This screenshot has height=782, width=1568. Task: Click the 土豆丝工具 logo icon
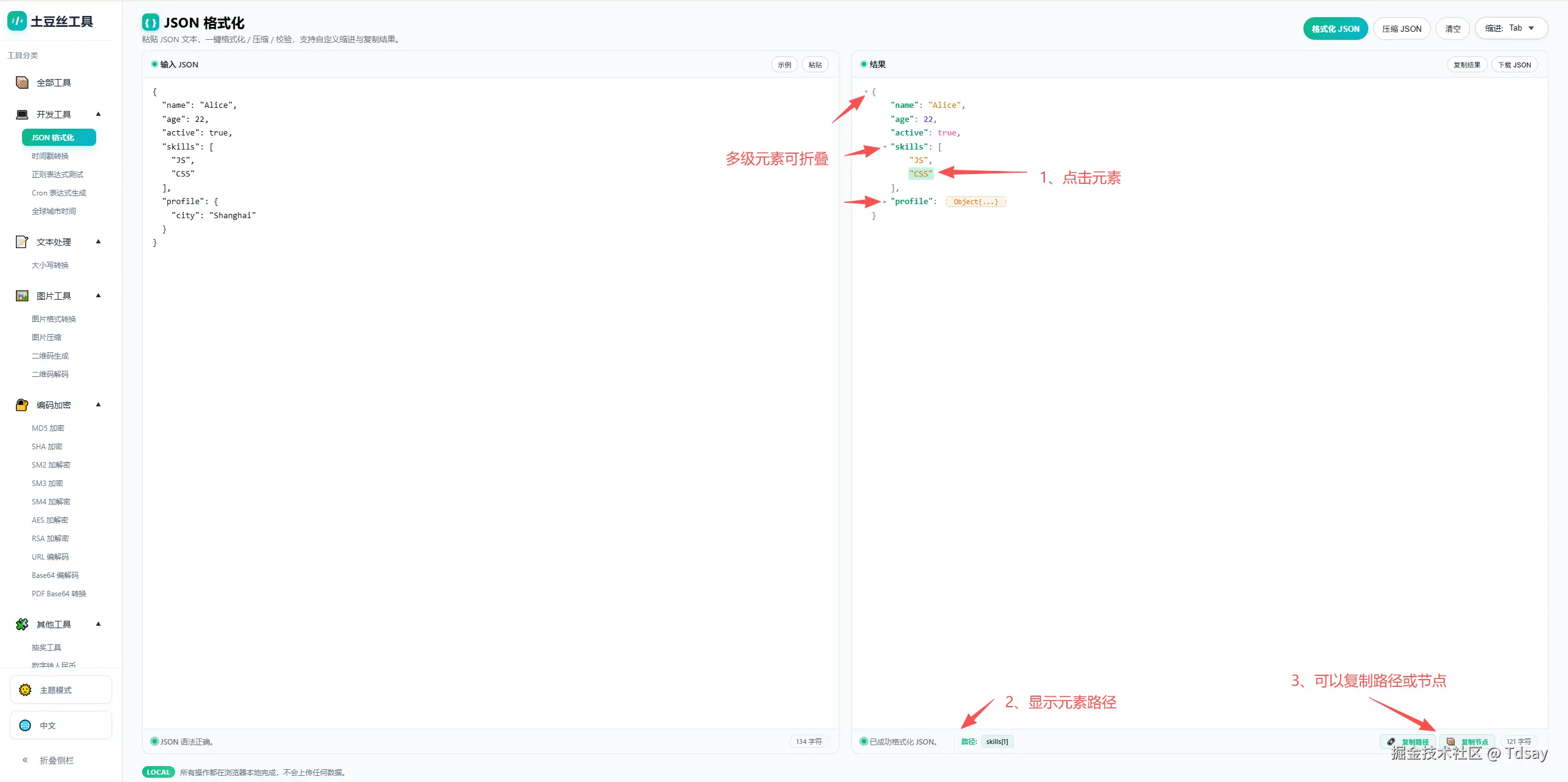(x=17, y=21)
